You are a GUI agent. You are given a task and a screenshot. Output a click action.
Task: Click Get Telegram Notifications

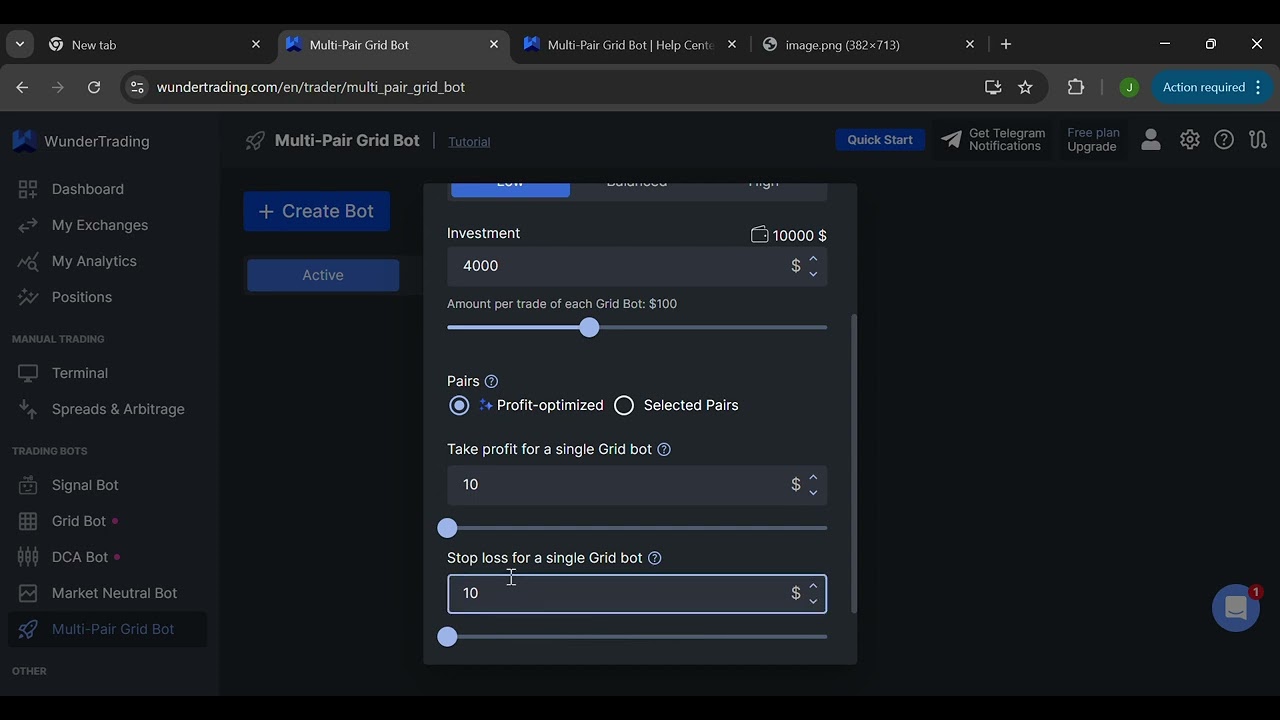(993, 140)
